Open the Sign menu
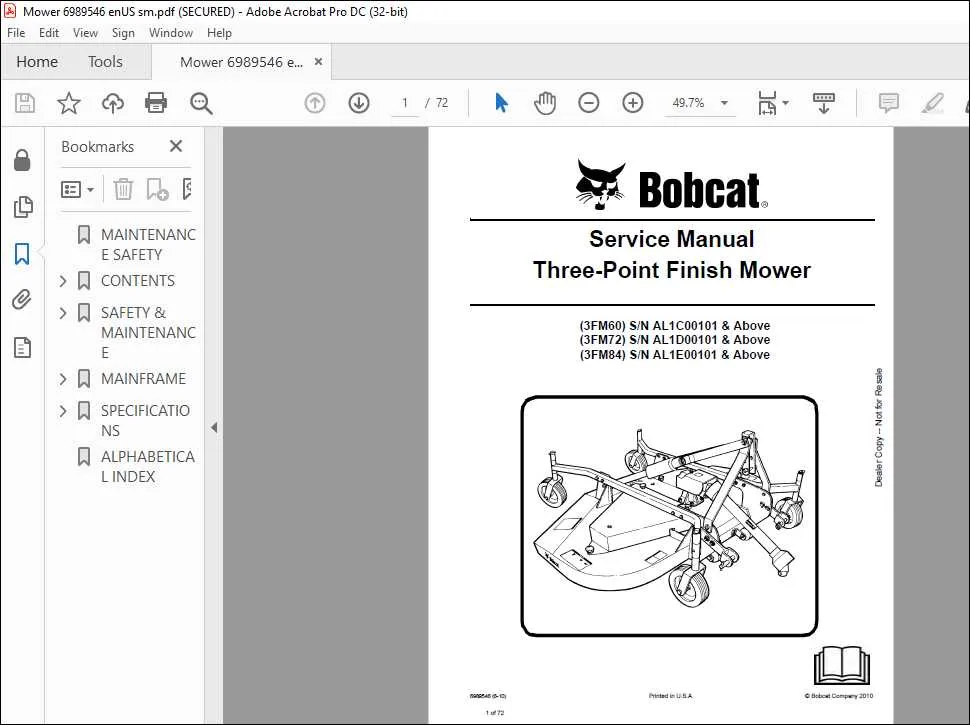Image resolution: width=970 pixels, height=725 pixels. tap(123, 33)
